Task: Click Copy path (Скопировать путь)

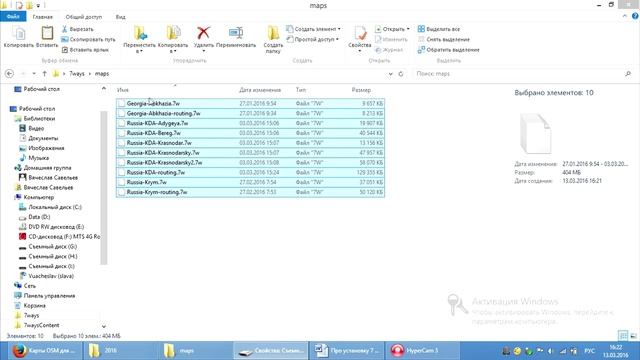Action: (x=88, y=40)
